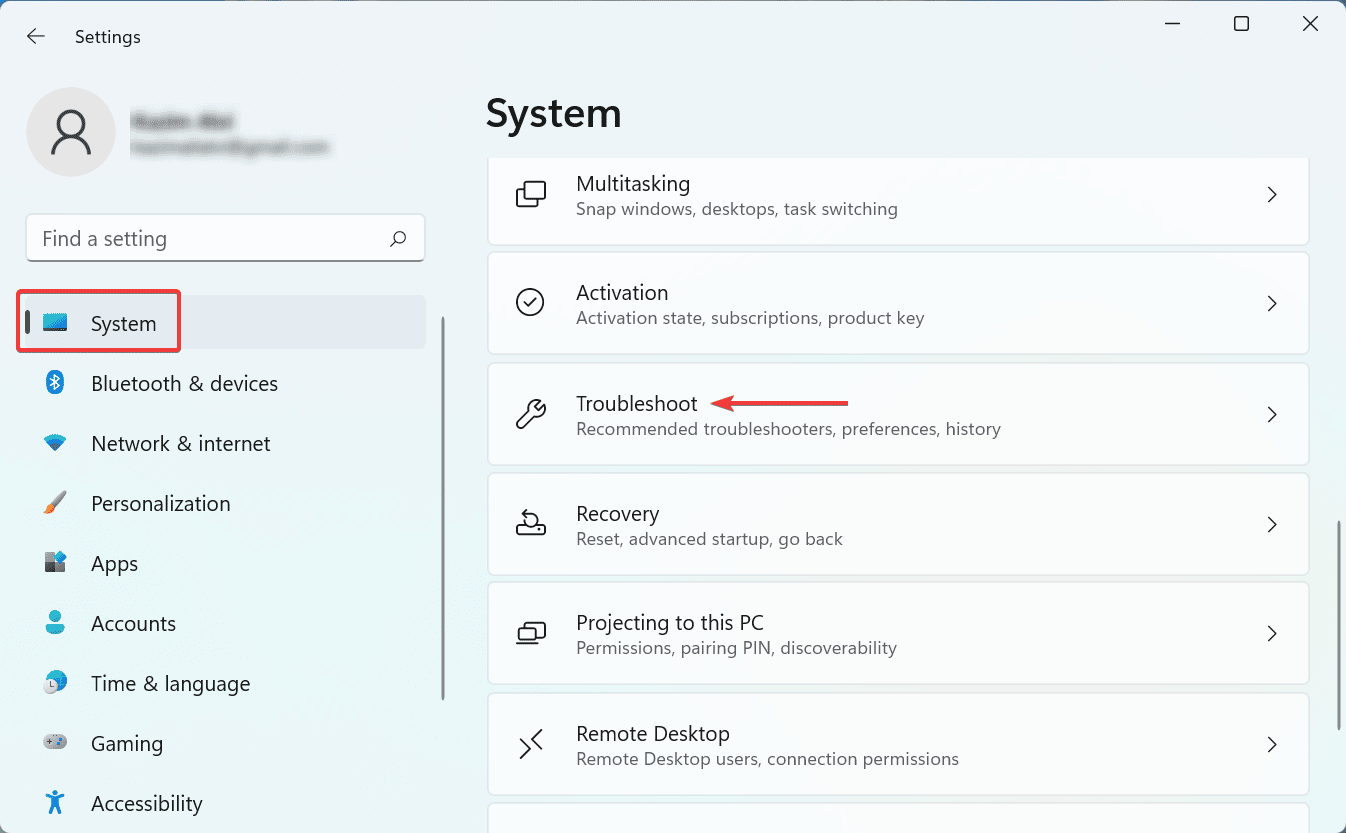This screenshot has height=833, width=1346.
Task: Click the Activation checkmark icon
Action: coord(530,303)
